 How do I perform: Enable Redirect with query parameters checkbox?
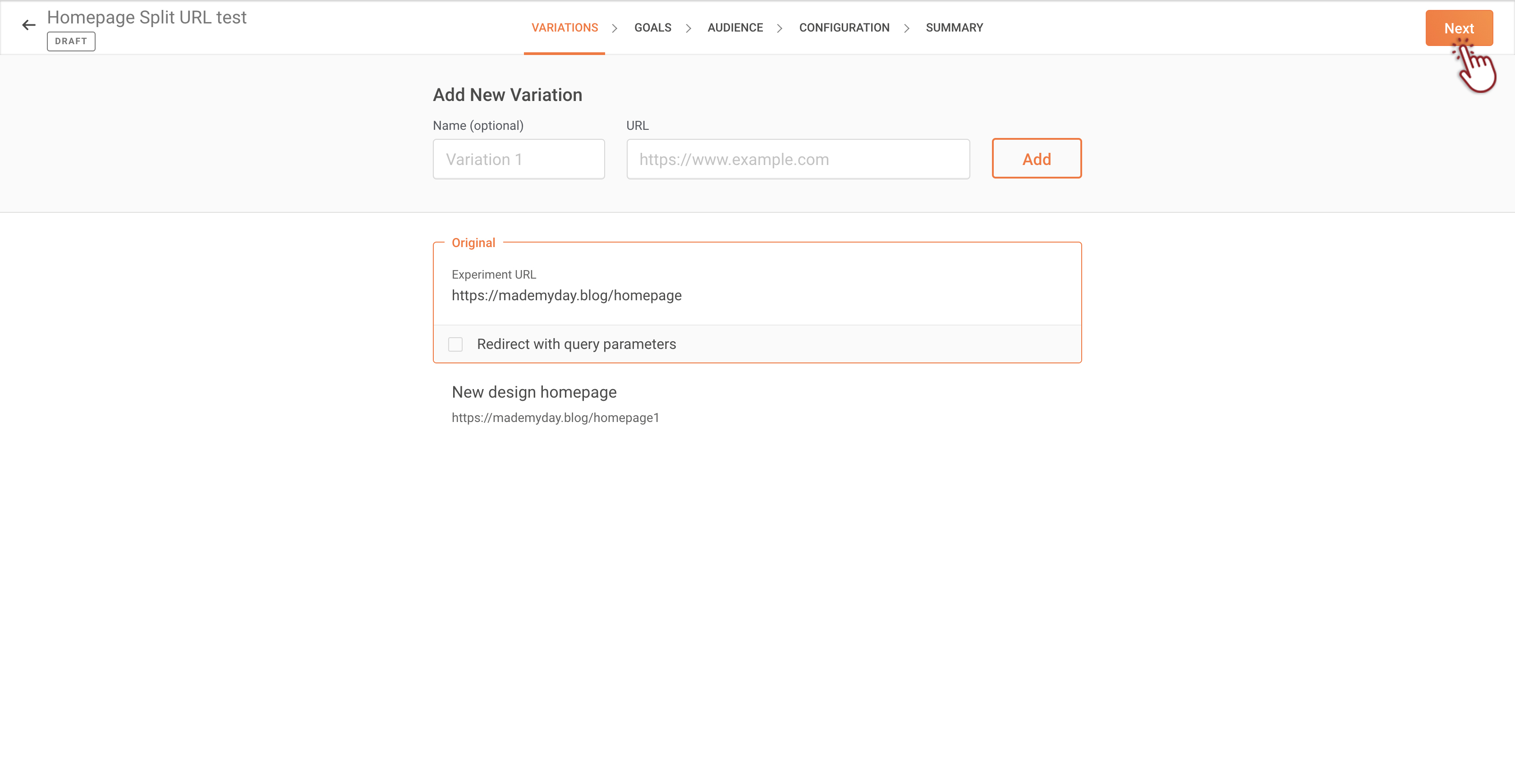pos(455,344)
